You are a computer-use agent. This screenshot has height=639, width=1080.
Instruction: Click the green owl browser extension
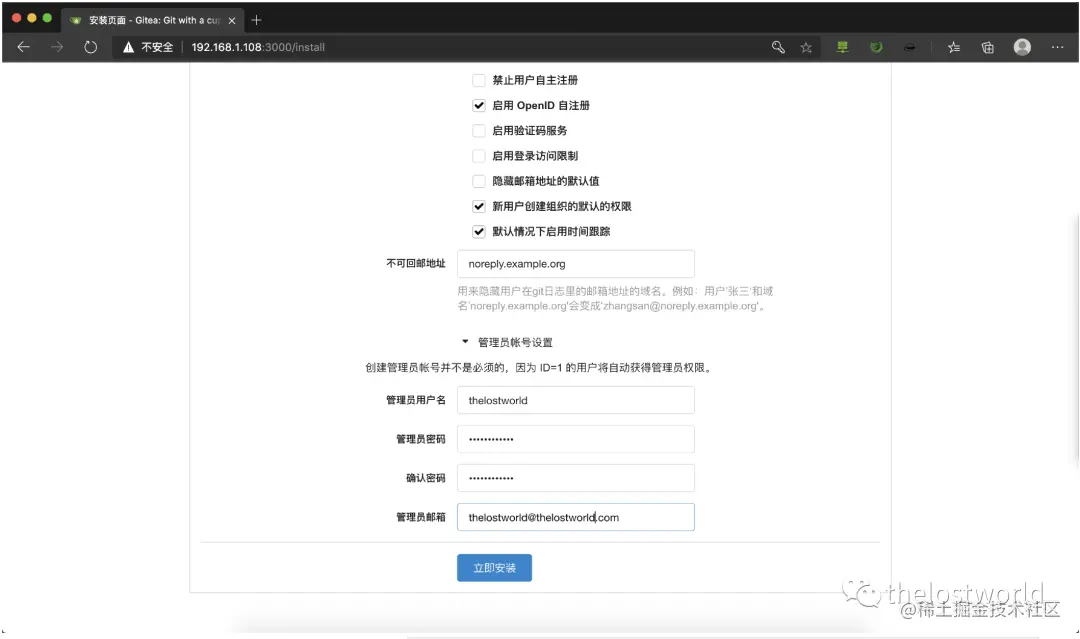(x=876, y=46)
